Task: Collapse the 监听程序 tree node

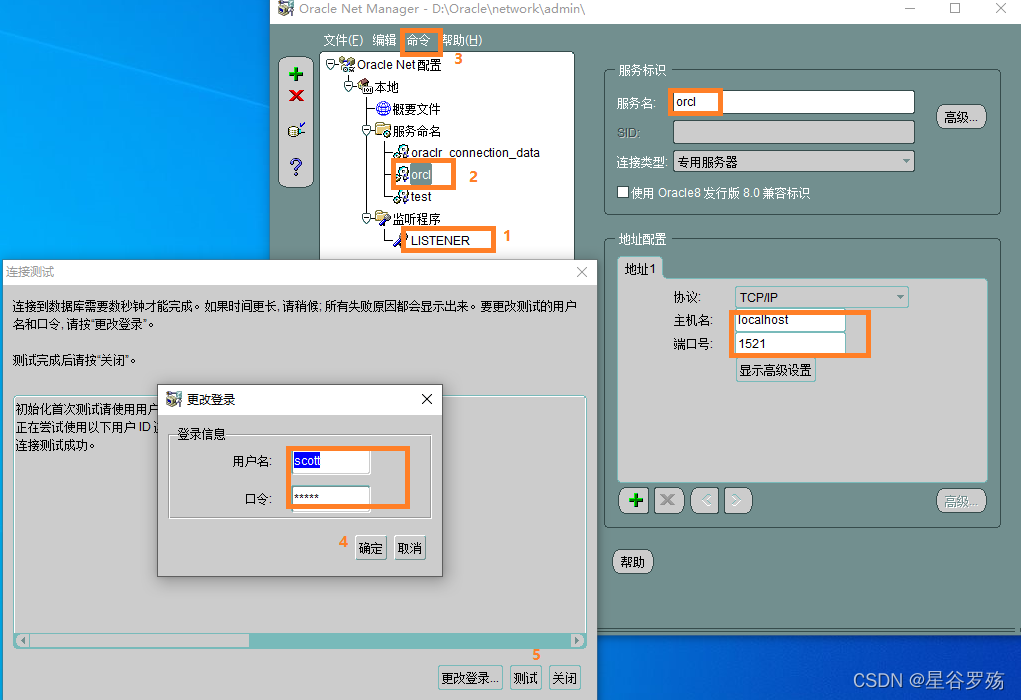Action: [367, 218]
